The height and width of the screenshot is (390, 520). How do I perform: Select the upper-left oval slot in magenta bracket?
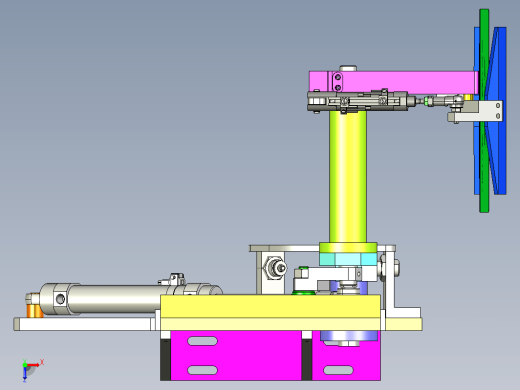pos(202,341)
